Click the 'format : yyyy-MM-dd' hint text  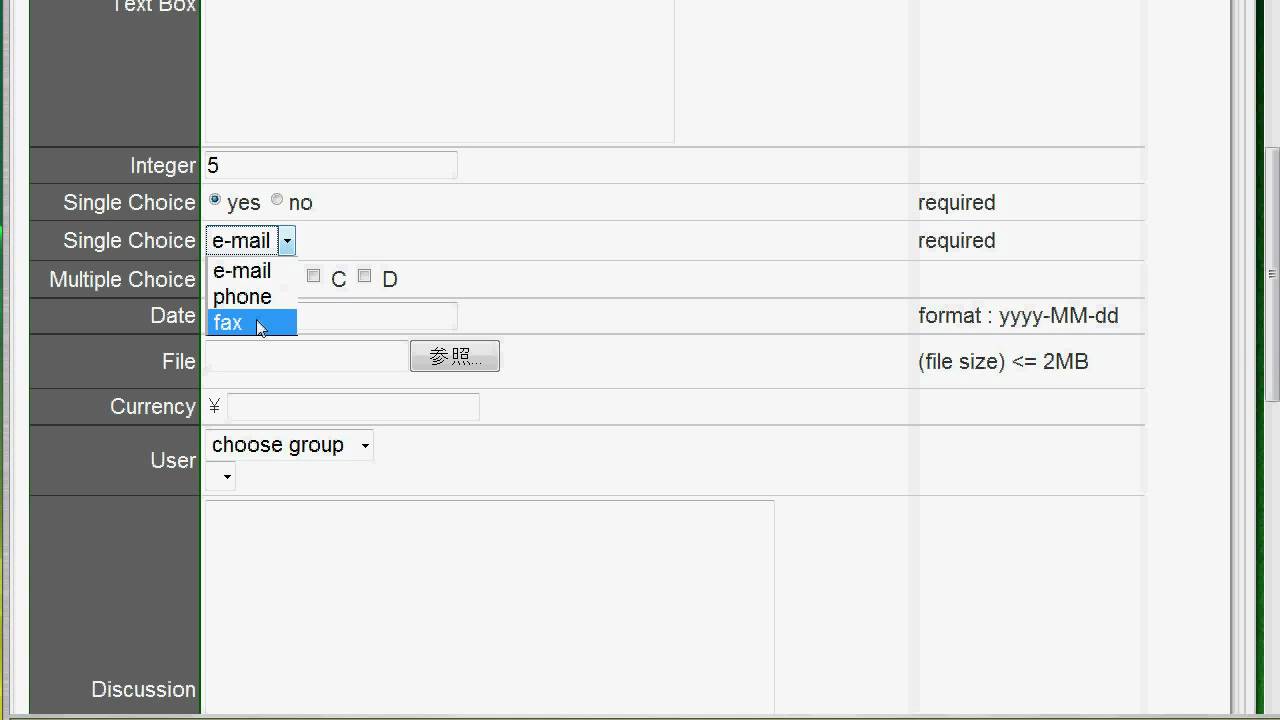[1018, 316]
